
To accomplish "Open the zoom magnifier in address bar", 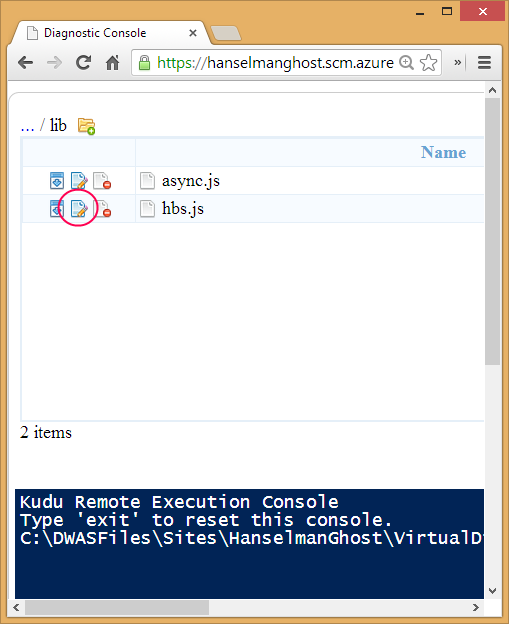I will (x=406, y=62).
